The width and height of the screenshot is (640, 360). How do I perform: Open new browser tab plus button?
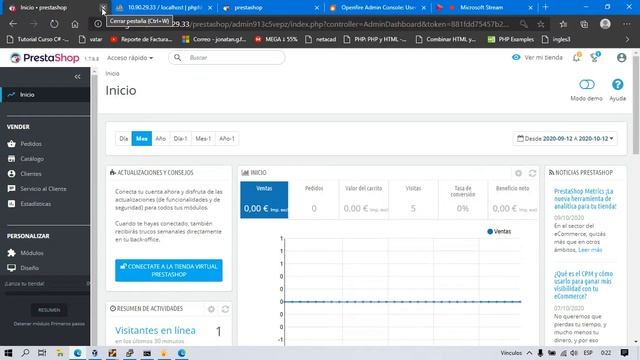(545, 7)
